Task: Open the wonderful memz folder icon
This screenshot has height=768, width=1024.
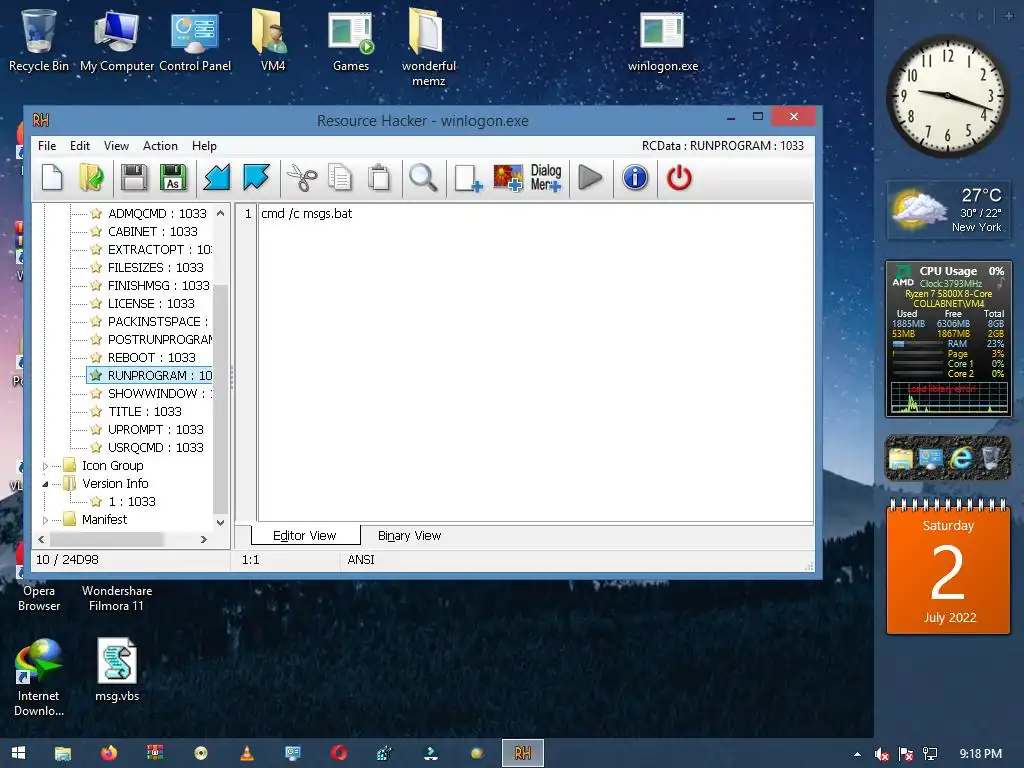Action: pos(428,47)
